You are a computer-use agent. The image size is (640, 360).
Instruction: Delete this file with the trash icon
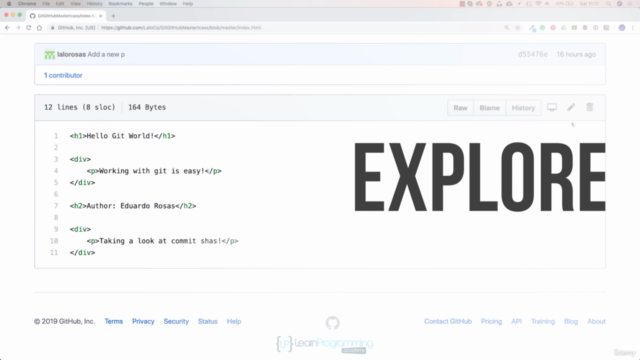590,107
